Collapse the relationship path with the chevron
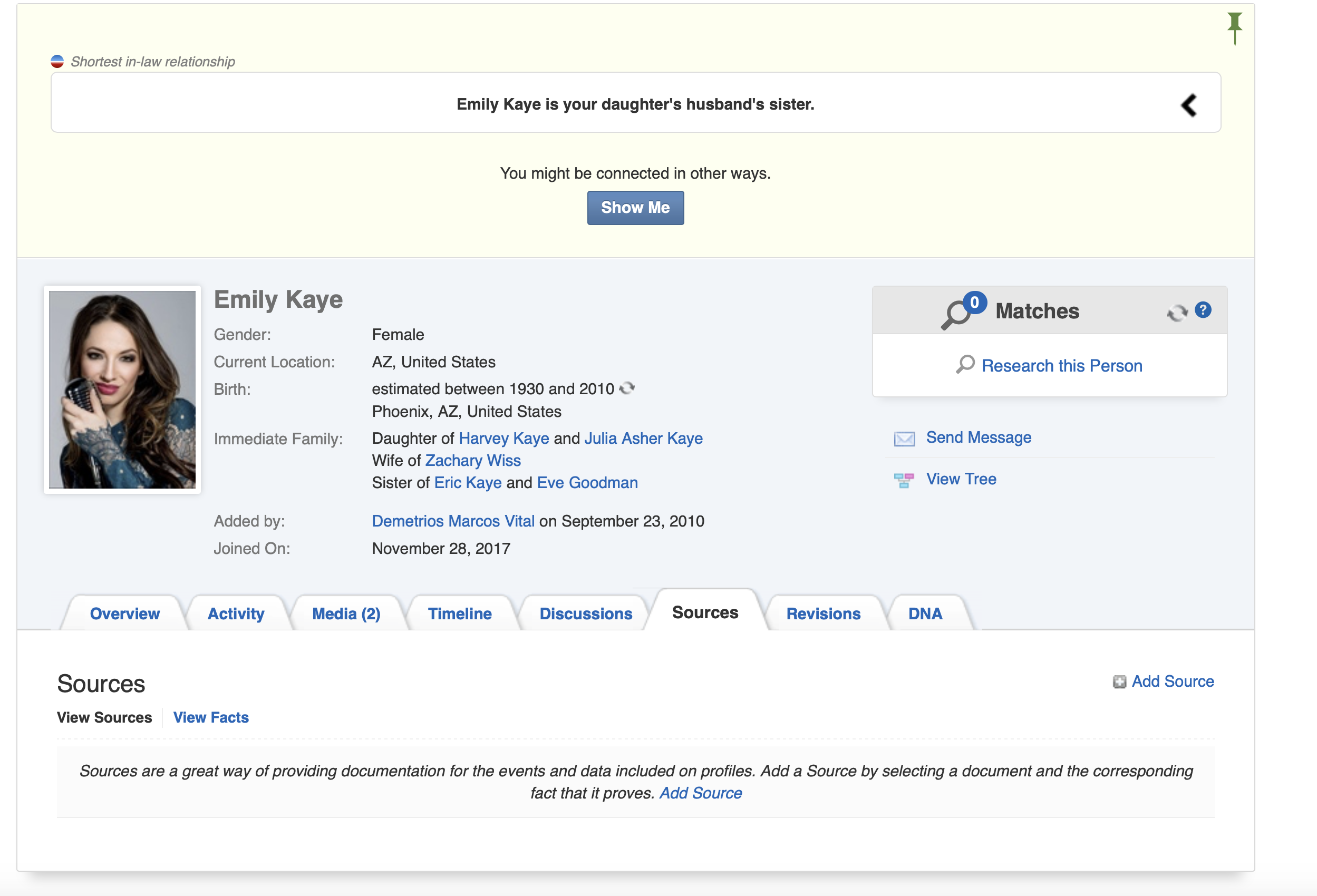Screen dimensions: 1317x896 click(1188, 105)
